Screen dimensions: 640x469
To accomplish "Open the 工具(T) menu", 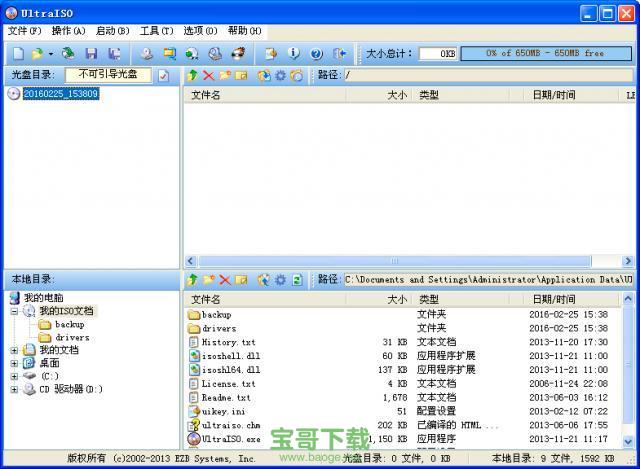I will click(156, 31).
